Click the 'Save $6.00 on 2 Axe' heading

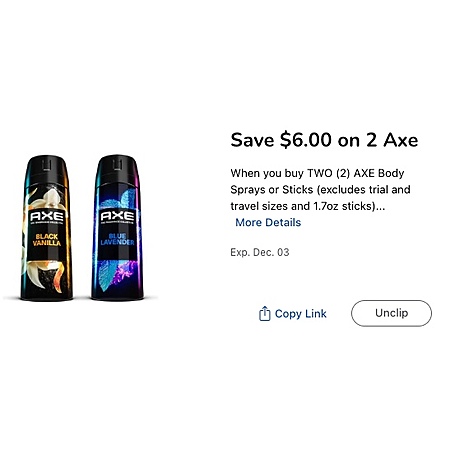(x=324, y=140)
